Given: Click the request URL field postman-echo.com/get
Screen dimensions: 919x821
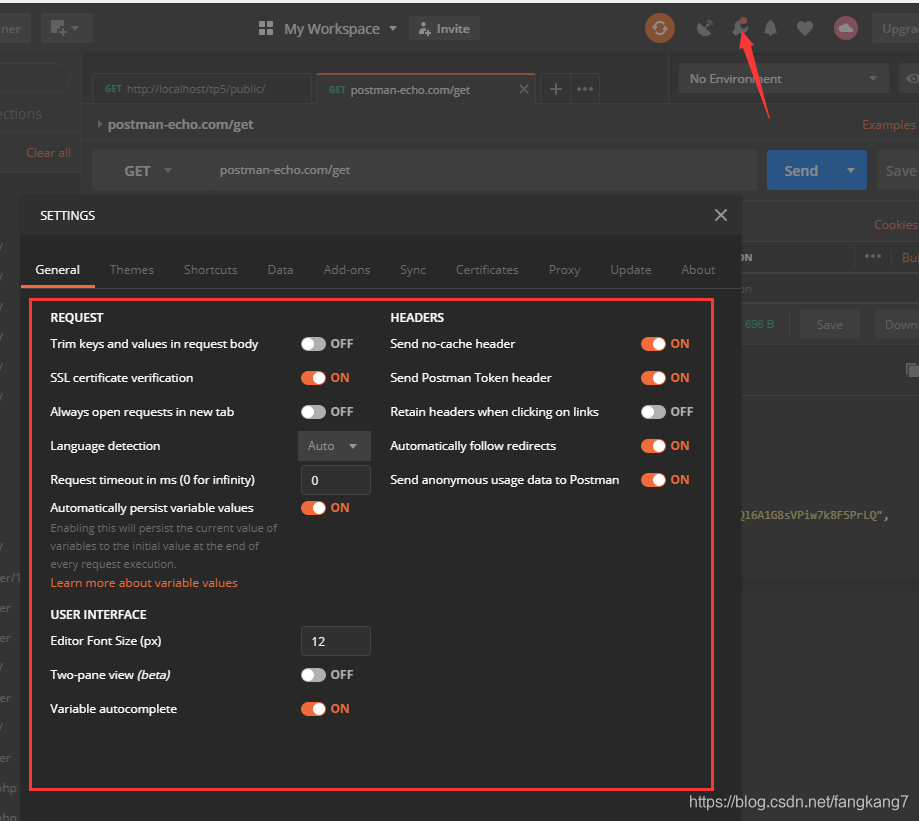Looking at the screenshot, I should [x=483, y=170].
